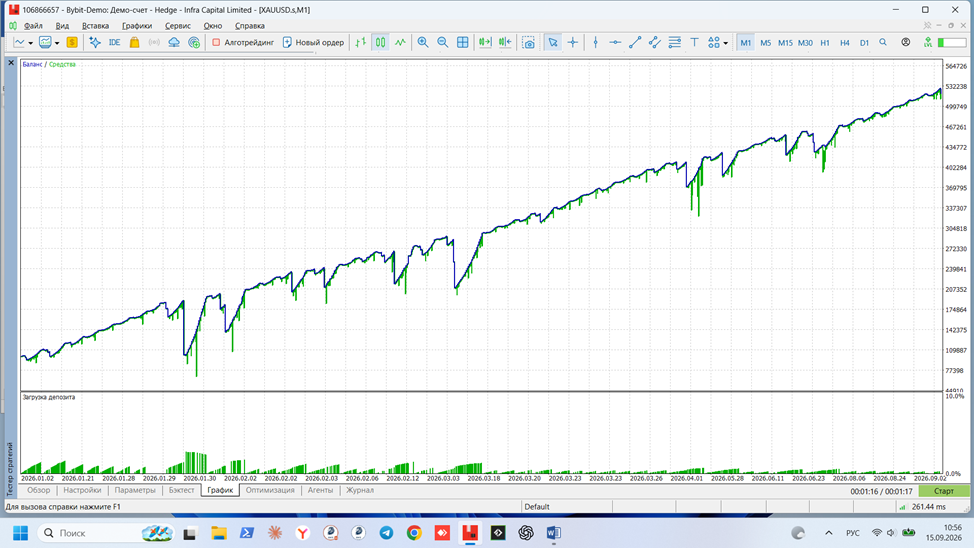Screen dimensions: 974x548
Task: Click the green LVL level icon
Action: click(927, 42)
